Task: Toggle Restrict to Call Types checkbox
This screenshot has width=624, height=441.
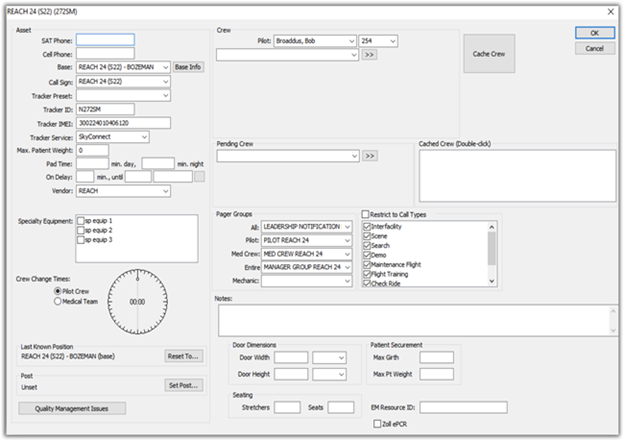Action: 365,214
